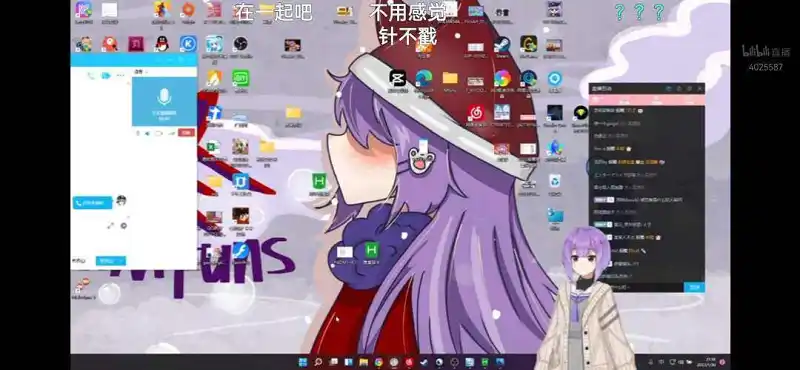Click the red hang-up button
This screenshot has height=370, width=800.
pyautogui.click(x=187, y=133)
